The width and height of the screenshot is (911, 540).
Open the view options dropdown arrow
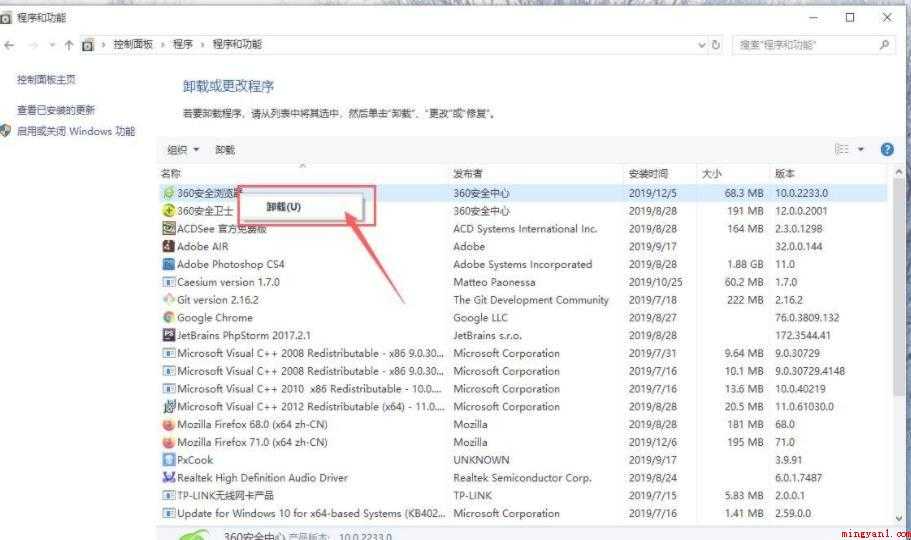[861, 149]
